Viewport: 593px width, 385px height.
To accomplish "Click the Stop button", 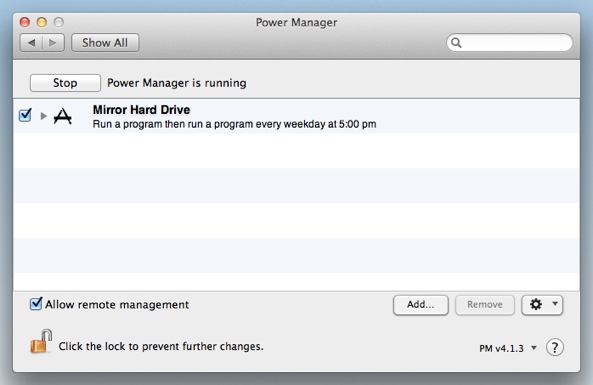I will [x=65, y=83].
